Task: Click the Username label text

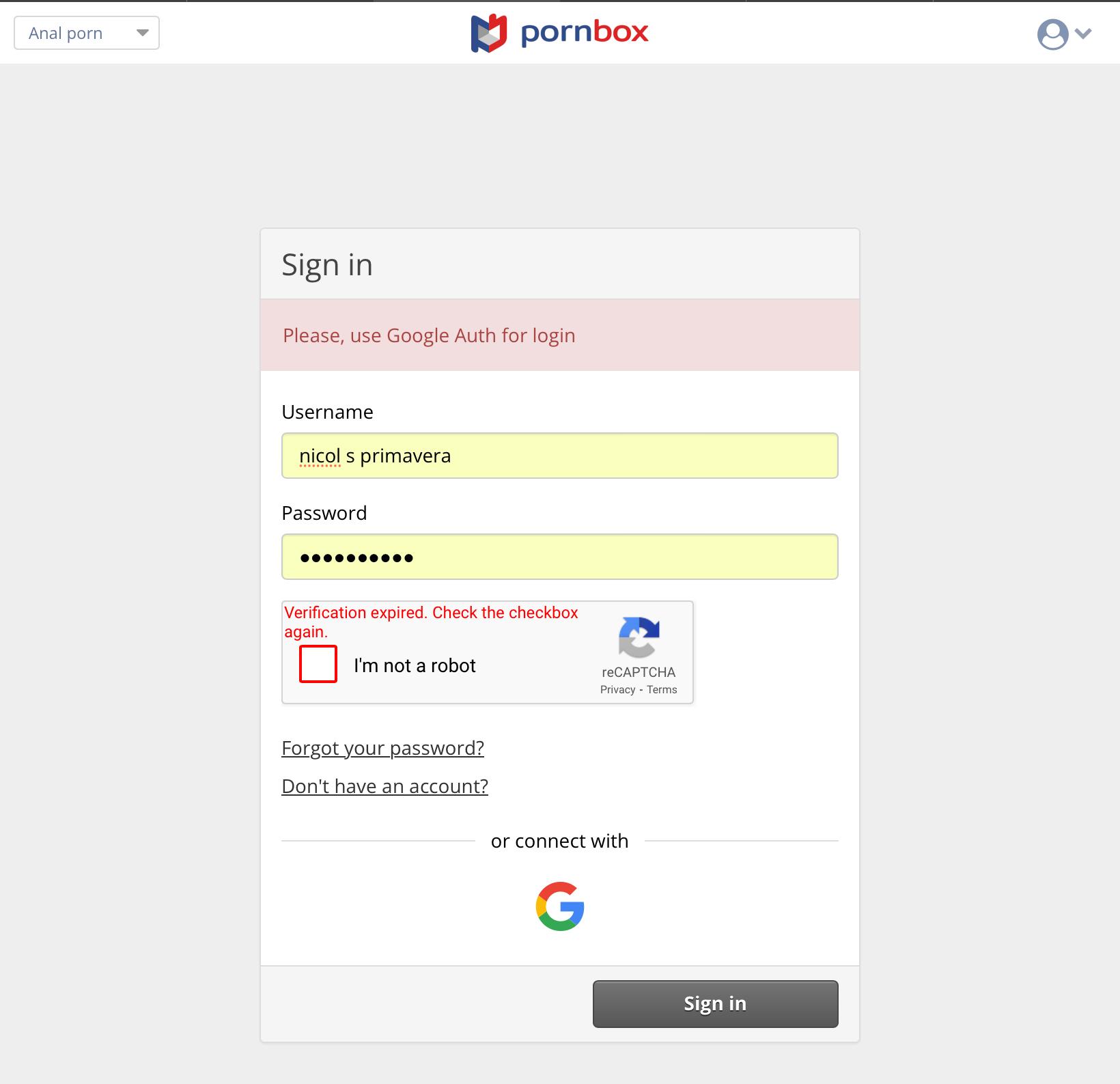Action: coord(327,412)
